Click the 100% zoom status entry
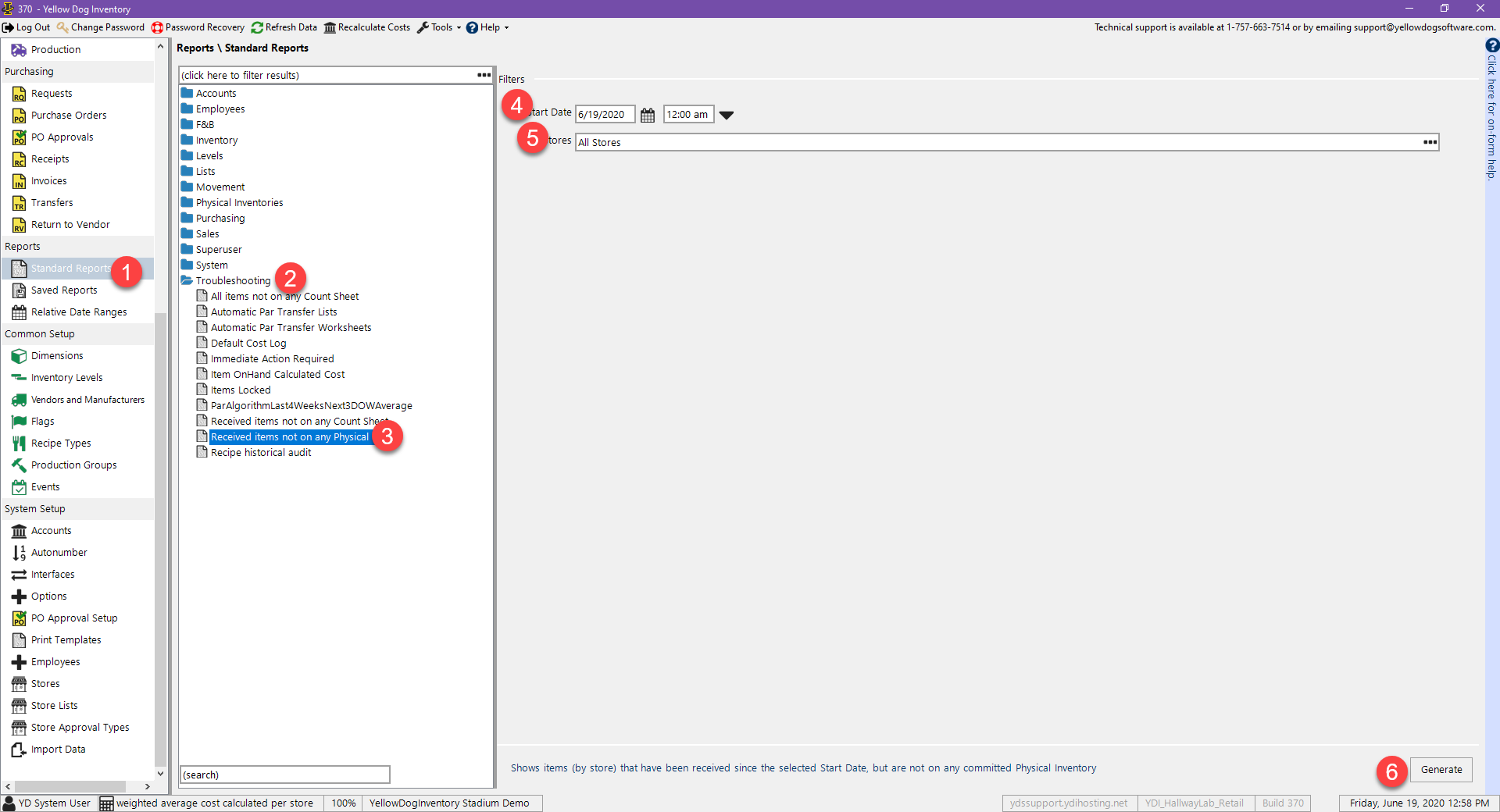The height and width of the screenshot is (812, 1500). (344, 803)
